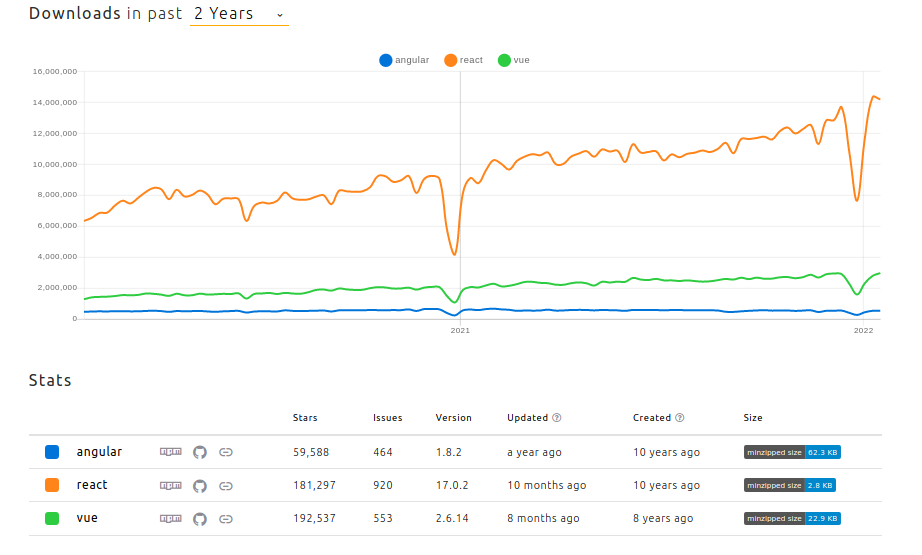This screenshot has height=555, width=922.
Task: Click the react package name link
Action: [x=92, y=484]
